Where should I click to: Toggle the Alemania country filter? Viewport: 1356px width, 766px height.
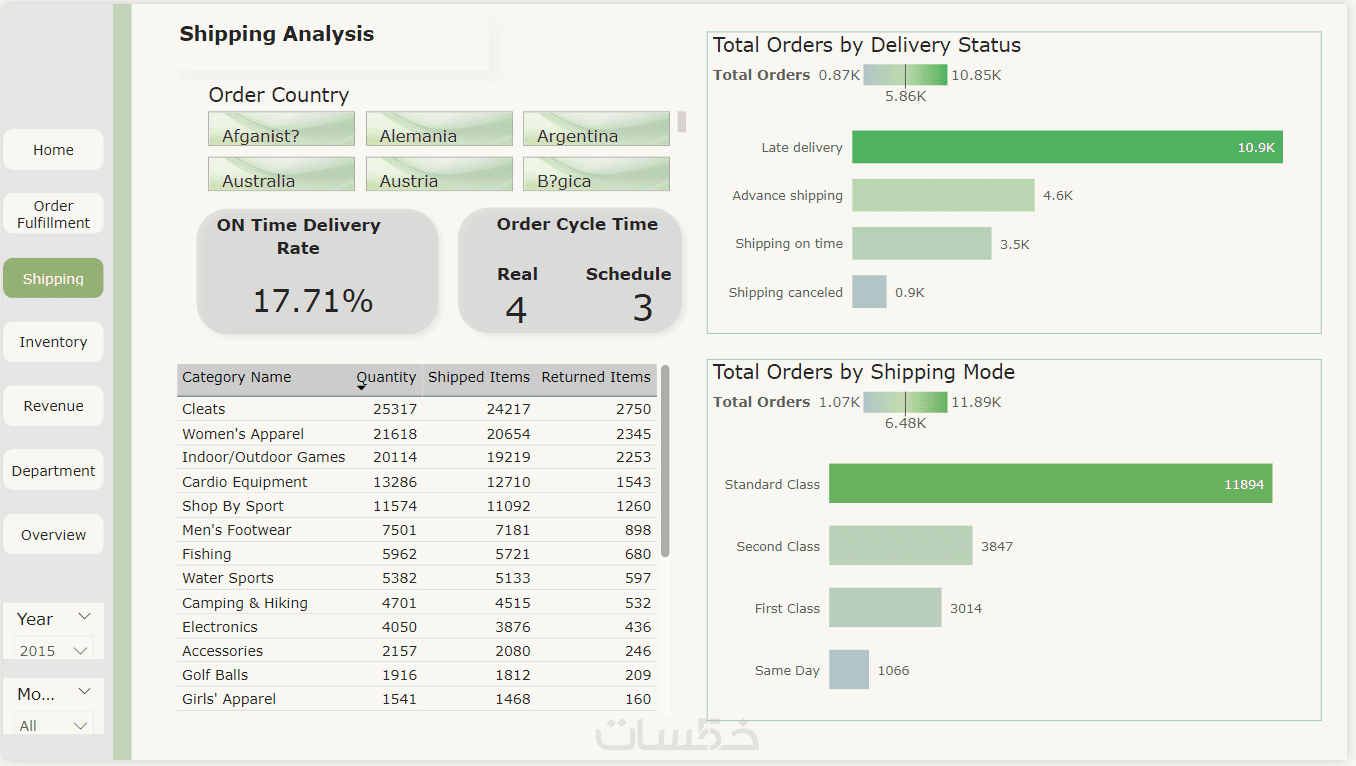click(438, 129)
